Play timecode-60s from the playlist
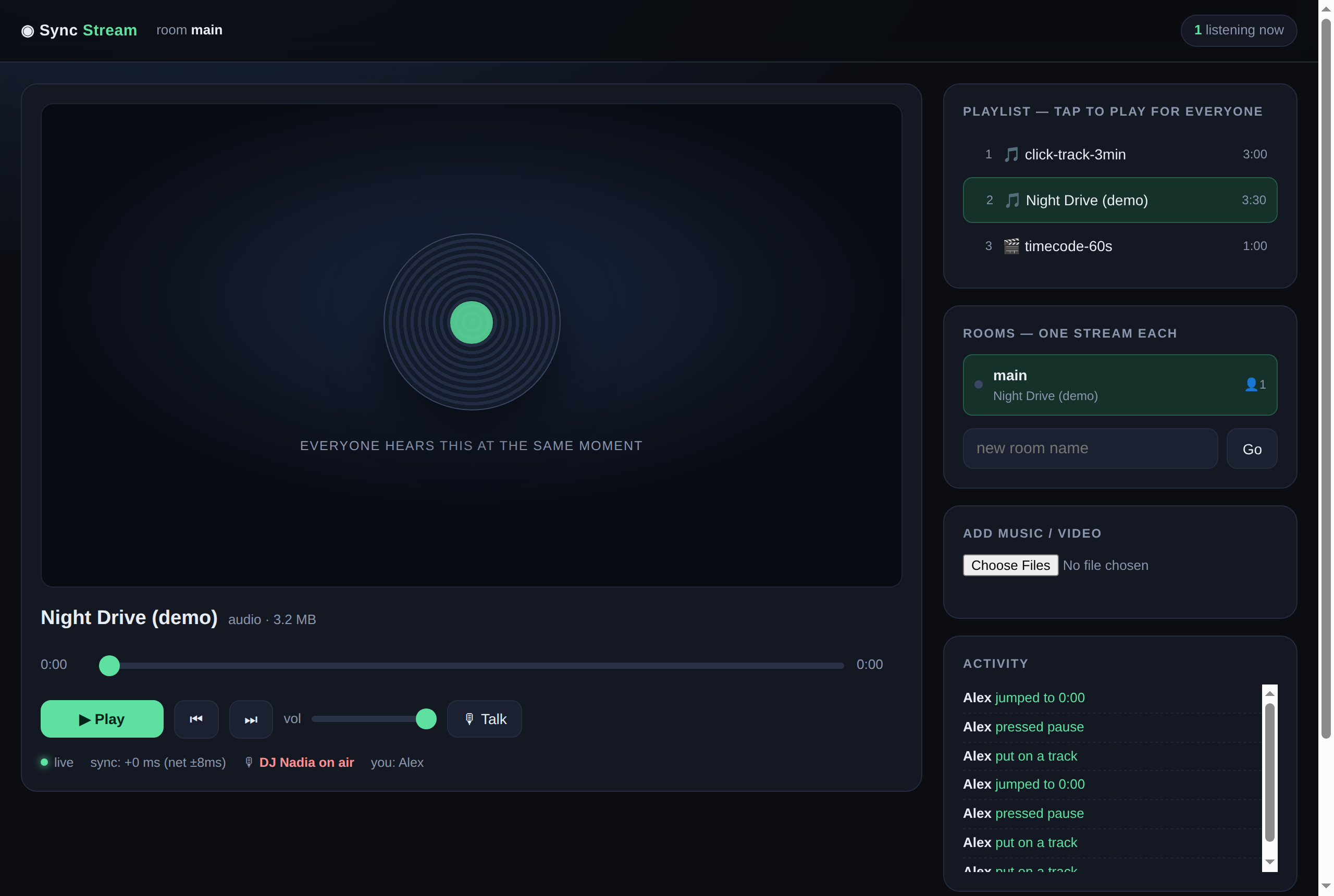The image size is (1334, 896). point(1120,246)
